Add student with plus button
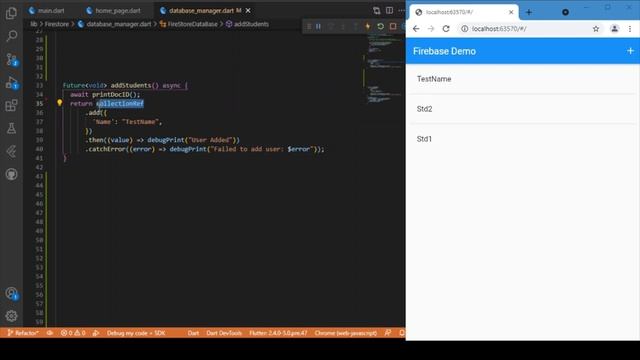 pyautogui.click(x=630, y=51)
